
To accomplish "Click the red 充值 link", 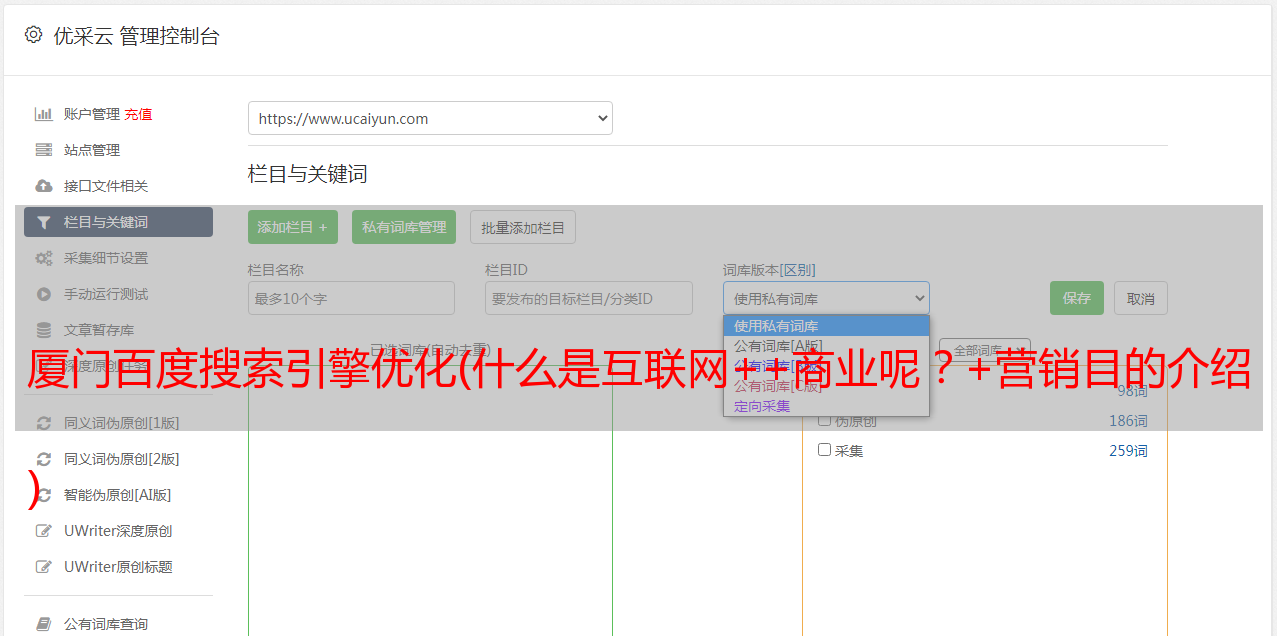I will pos(138,114).
